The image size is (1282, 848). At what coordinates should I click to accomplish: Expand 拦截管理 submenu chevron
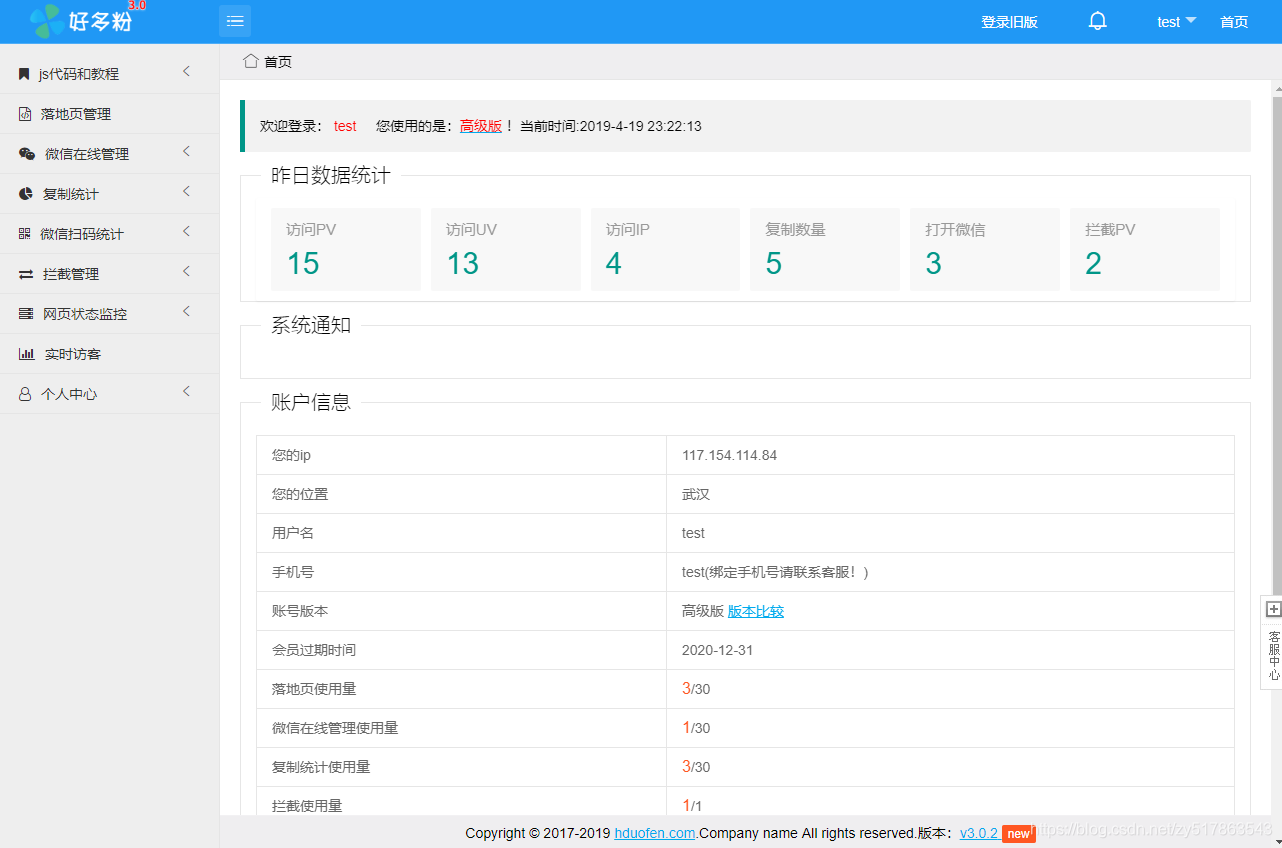point(186,272)
